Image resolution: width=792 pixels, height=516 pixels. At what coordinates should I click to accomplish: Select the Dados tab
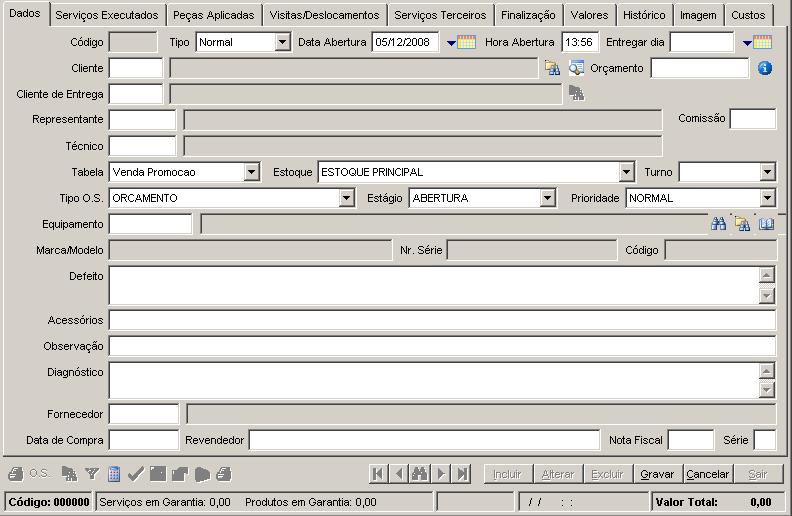tap(25, 13)
